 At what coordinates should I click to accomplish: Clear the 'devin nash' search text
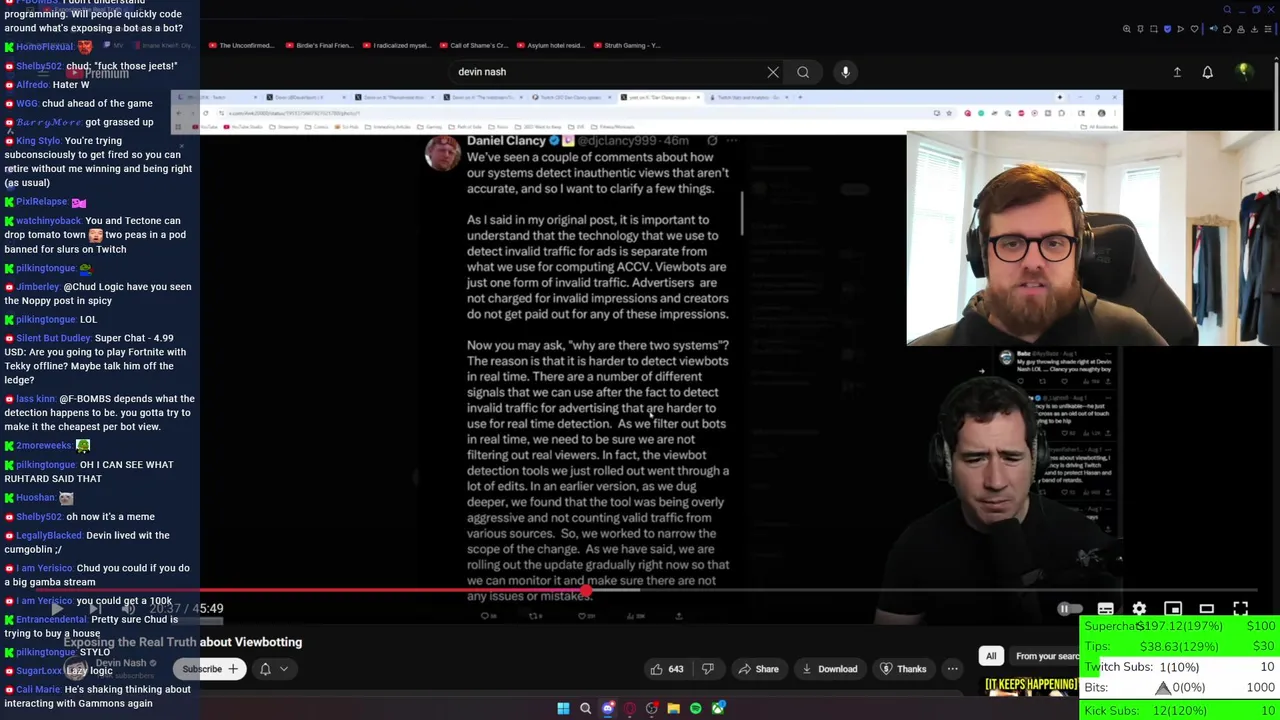pos(773,72)
